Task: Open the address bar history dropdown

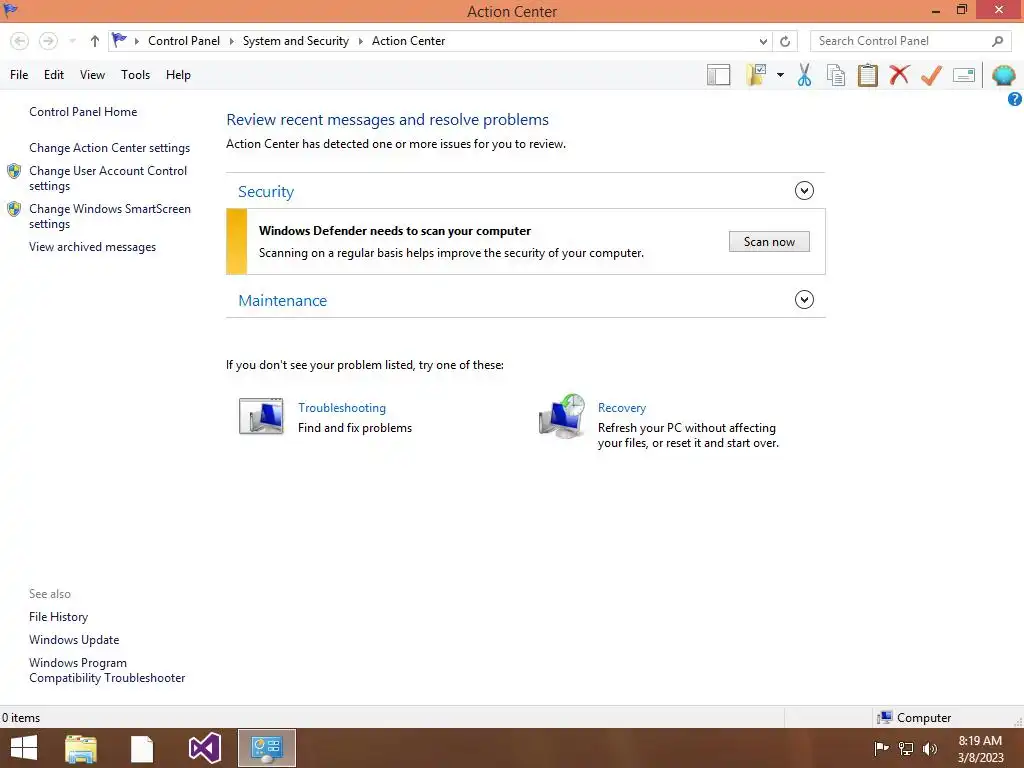Action: 763,42
